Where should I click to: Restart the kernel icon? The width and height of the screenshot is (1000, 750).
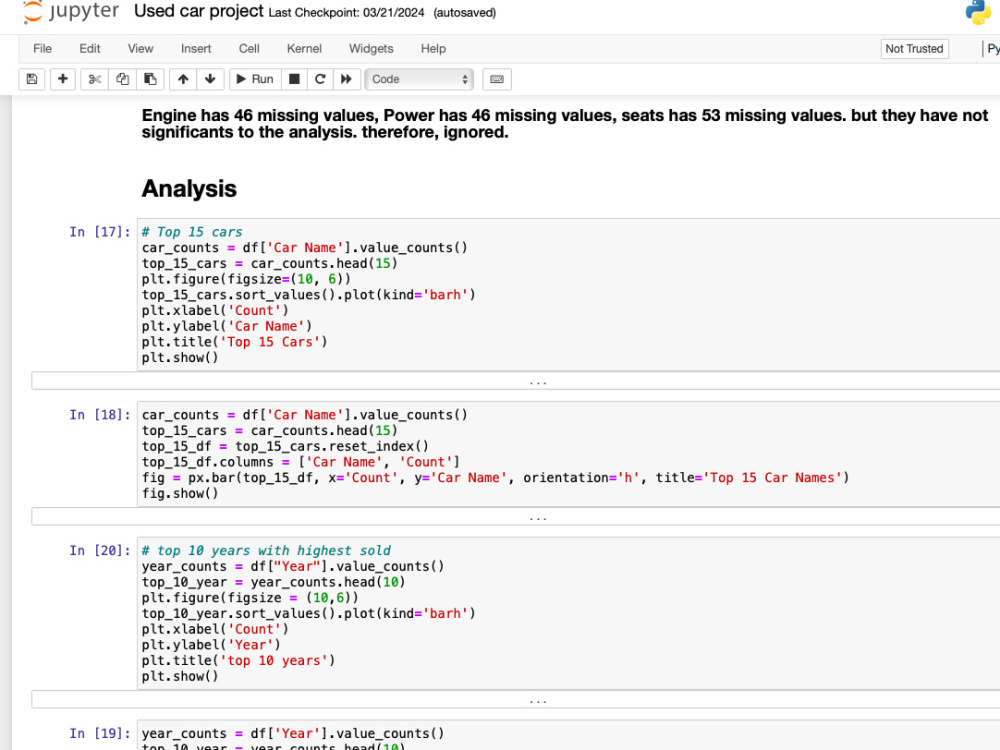coord(320,79)
